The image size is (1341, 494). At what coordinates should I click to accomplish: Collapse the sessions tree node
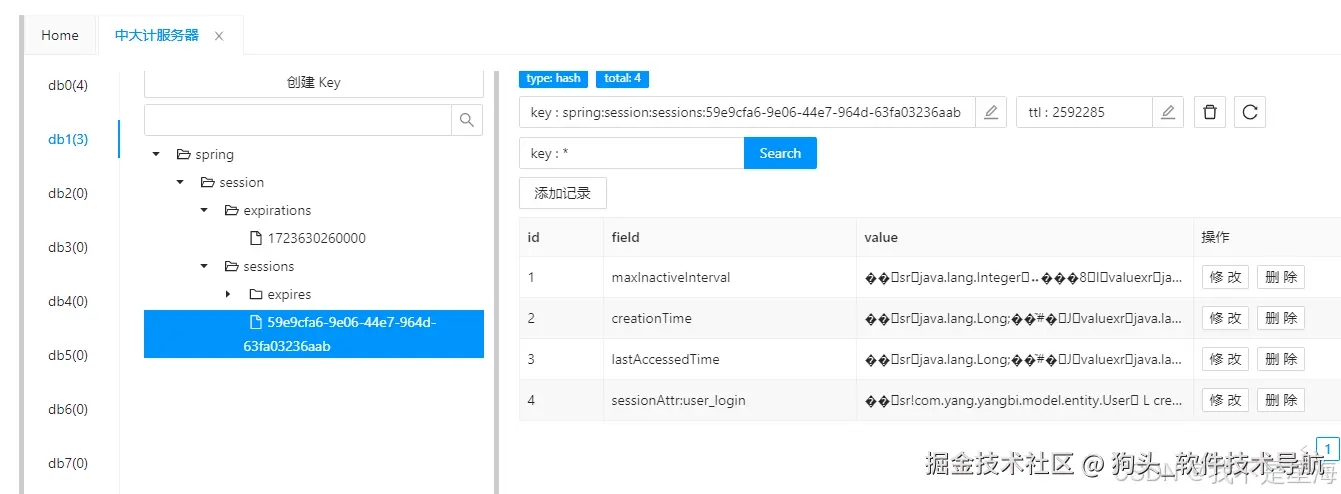click(204, 267)
